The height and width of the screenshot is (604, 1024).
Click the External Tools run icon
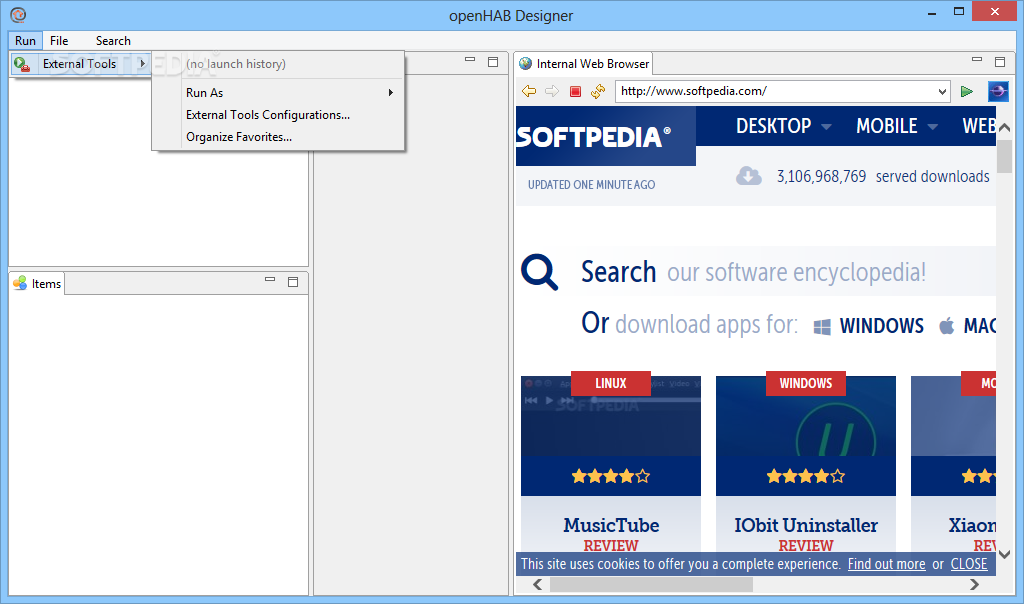tap(22, 64)
